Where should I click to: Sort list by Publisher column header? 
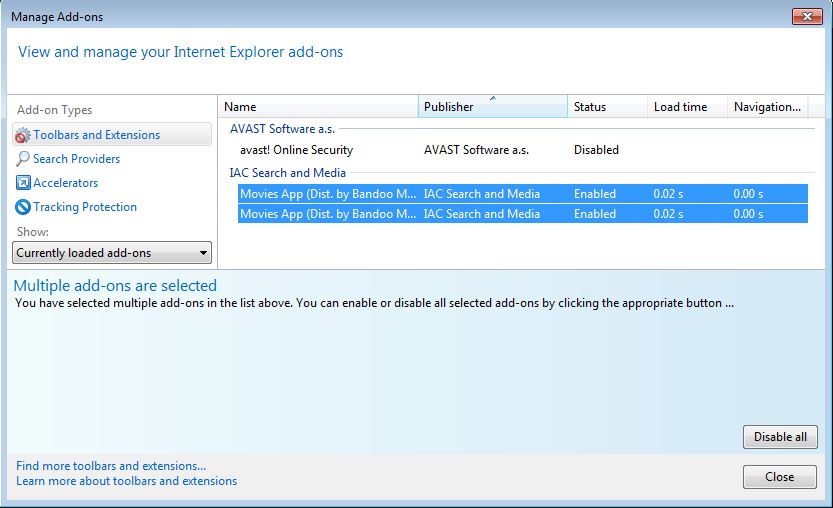(493, 107)
